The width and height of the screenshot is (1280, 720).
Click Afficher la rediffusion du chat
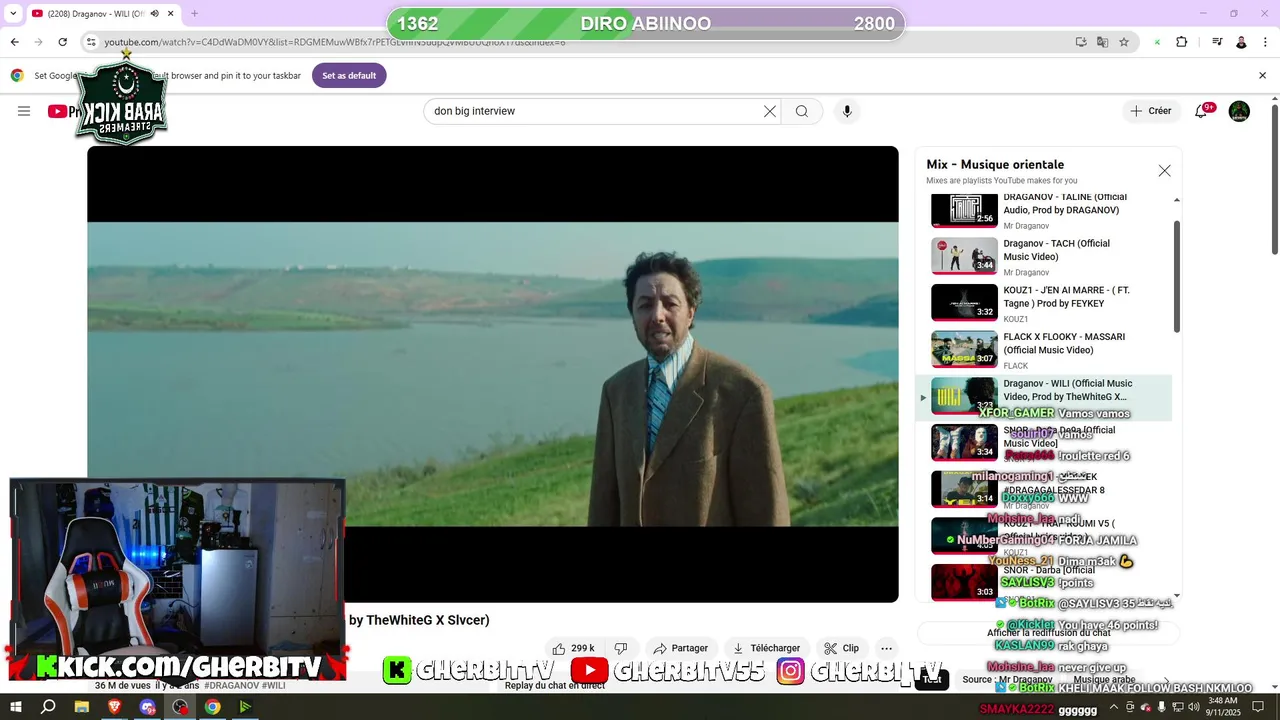click(1049, 633)
